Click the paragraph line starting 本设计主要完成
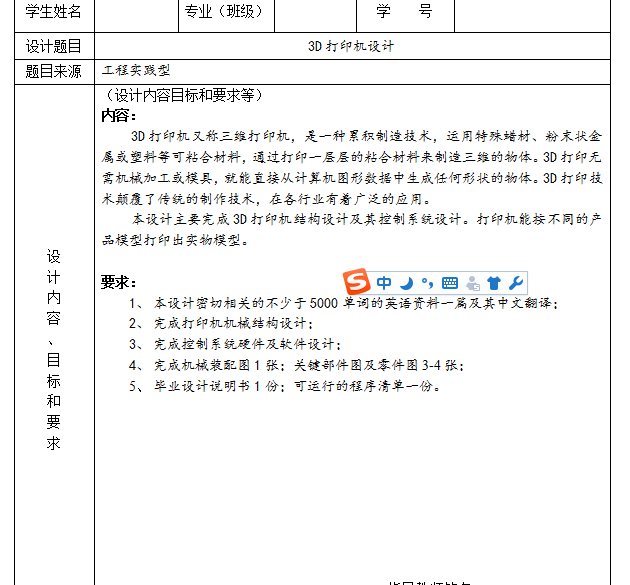Image resolution: width=630 pixels, height=585 pixels. pyautogui.click(x=366, y=219)
